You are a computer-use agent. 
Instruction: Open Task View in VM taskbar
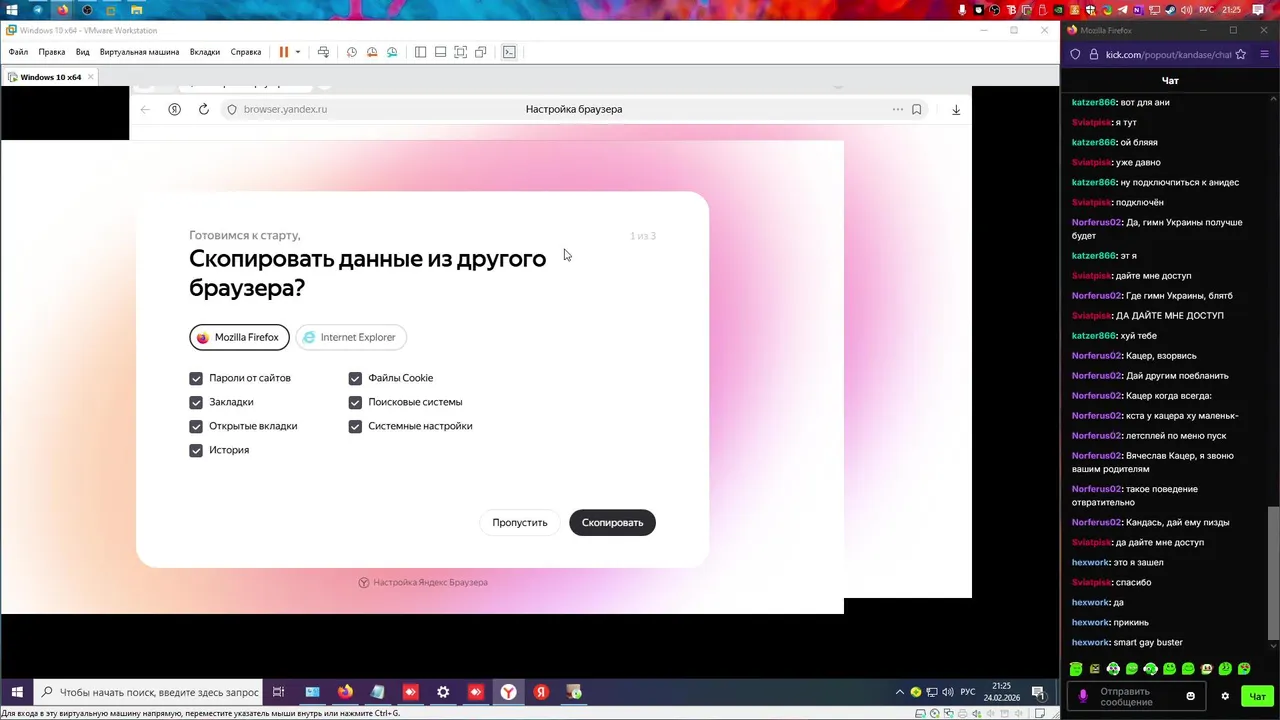(279, 692)
